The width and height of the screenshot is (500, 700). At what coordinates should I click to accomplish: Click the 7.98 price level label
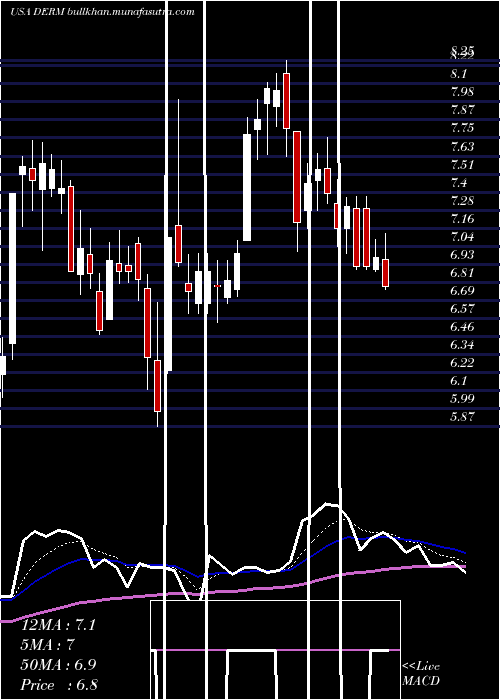(462, 92)
